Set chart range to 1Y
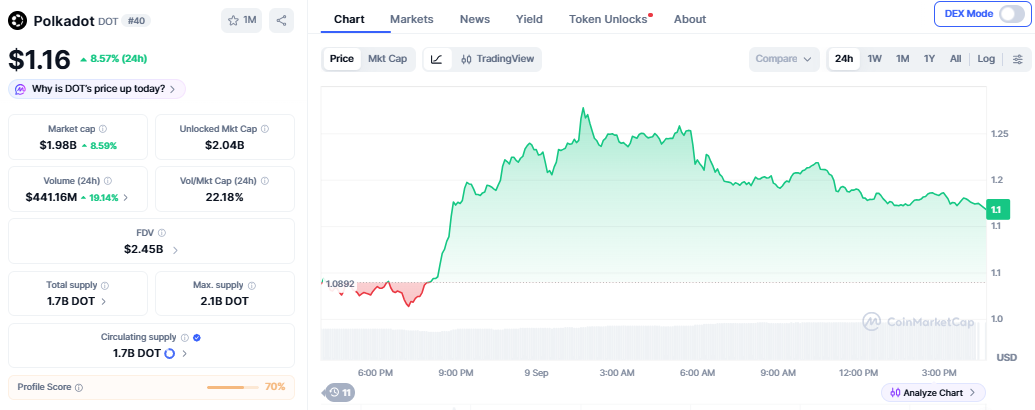1035x410 pixels. pyautogui.click(x=929, y=59)
